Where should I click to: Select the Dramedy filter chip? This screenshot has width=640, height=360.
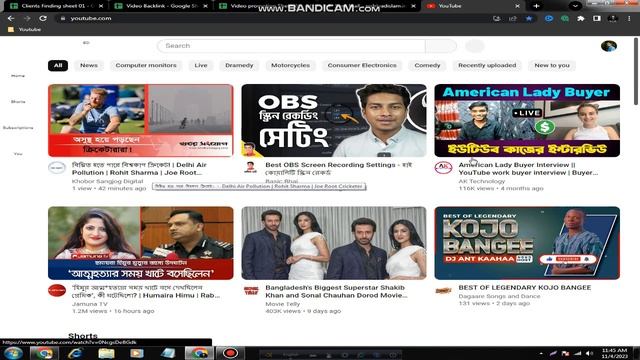(239, 65)
